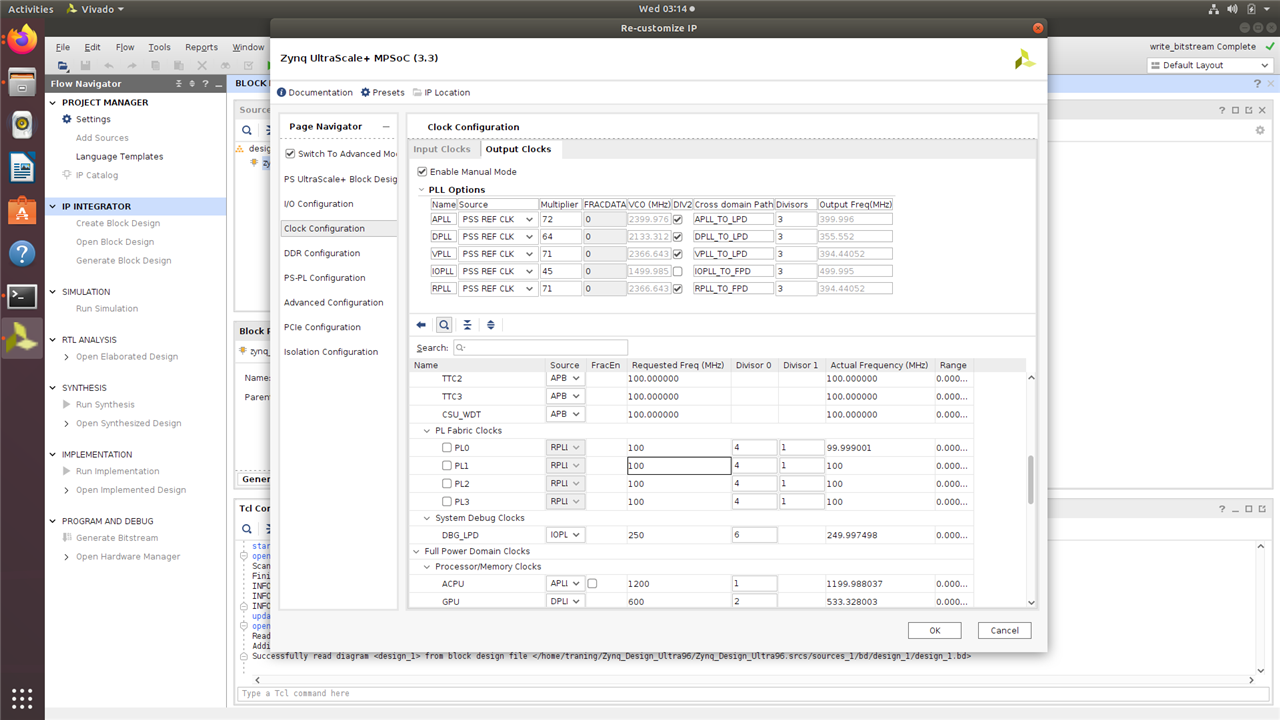Open GPU source DPLL dropdown
The width and height of the screenshot is (1280, 720).
(x=565, y=602)
